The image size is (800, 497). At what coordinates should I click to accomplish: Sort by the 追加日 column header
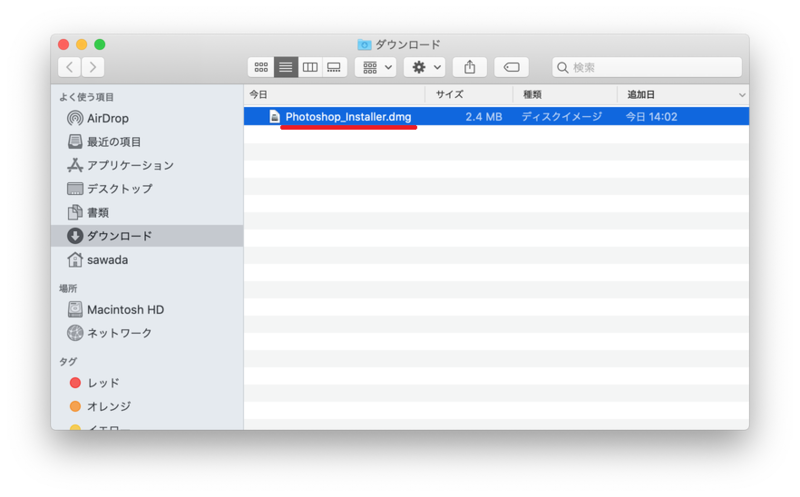[x=683, y=94]
